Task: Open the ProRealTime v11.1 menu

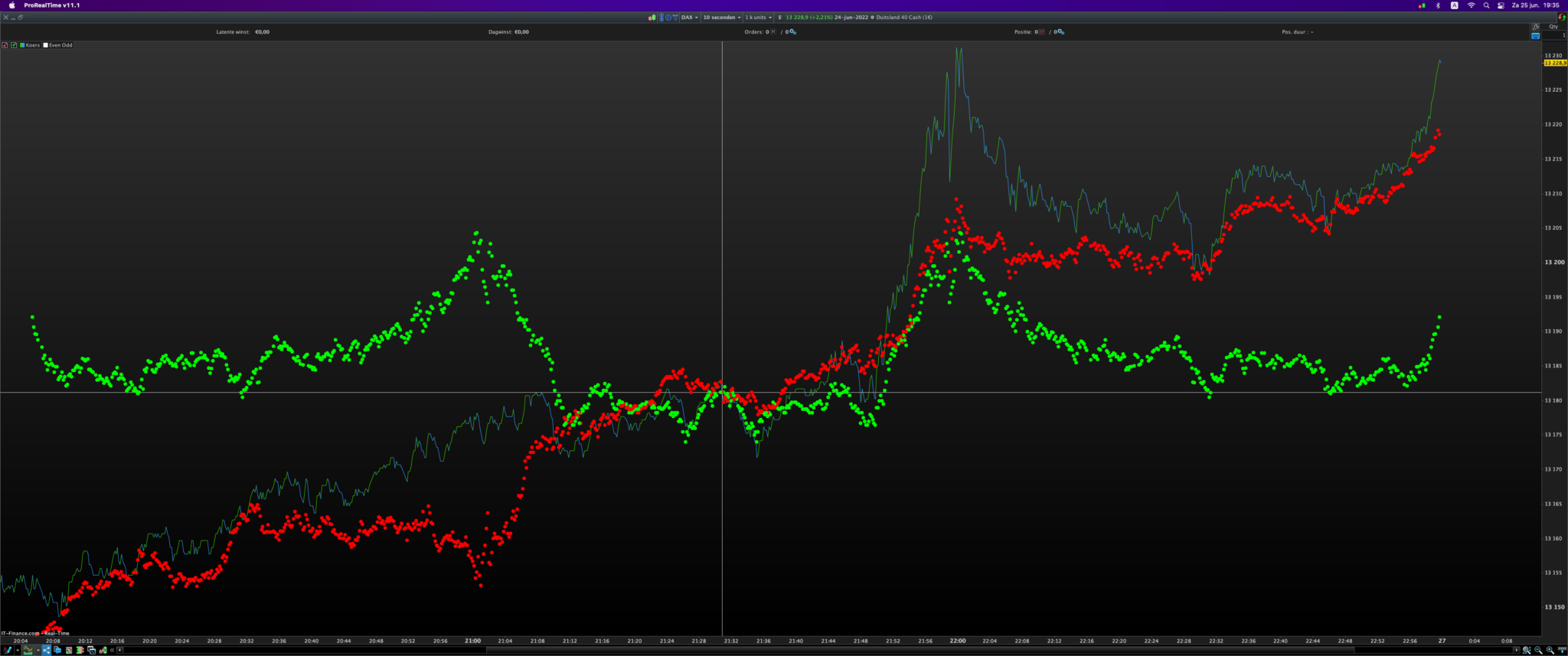Action: point(51,5)
